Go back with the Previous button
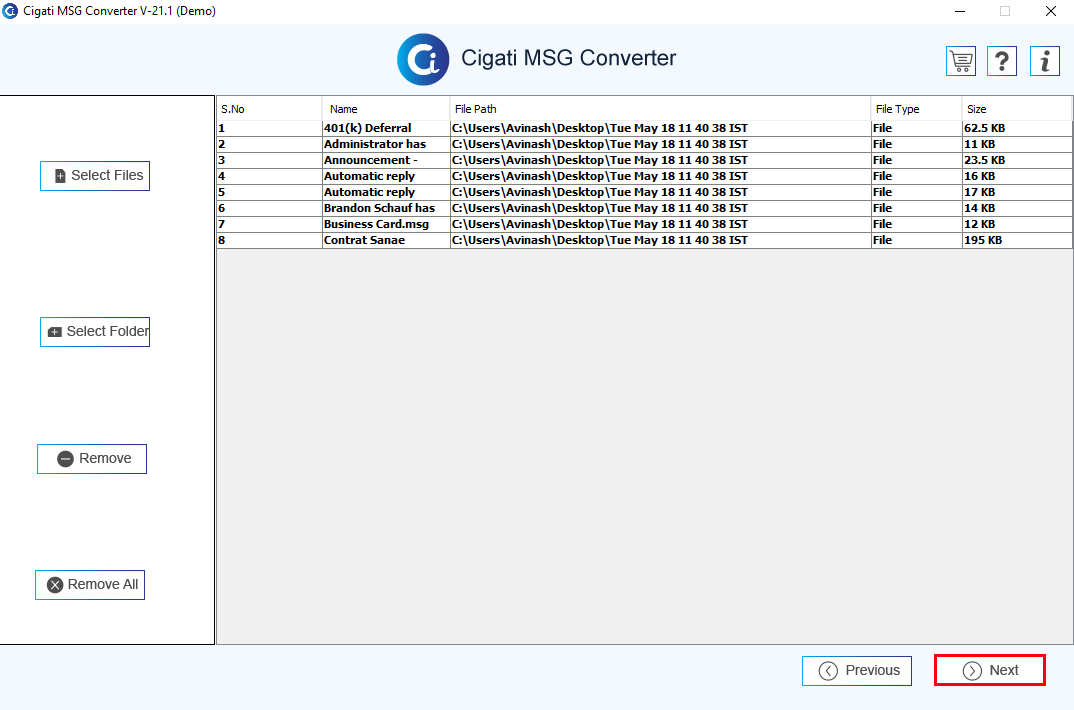The height and width of the screenshot is (710, 1074). 857,670
